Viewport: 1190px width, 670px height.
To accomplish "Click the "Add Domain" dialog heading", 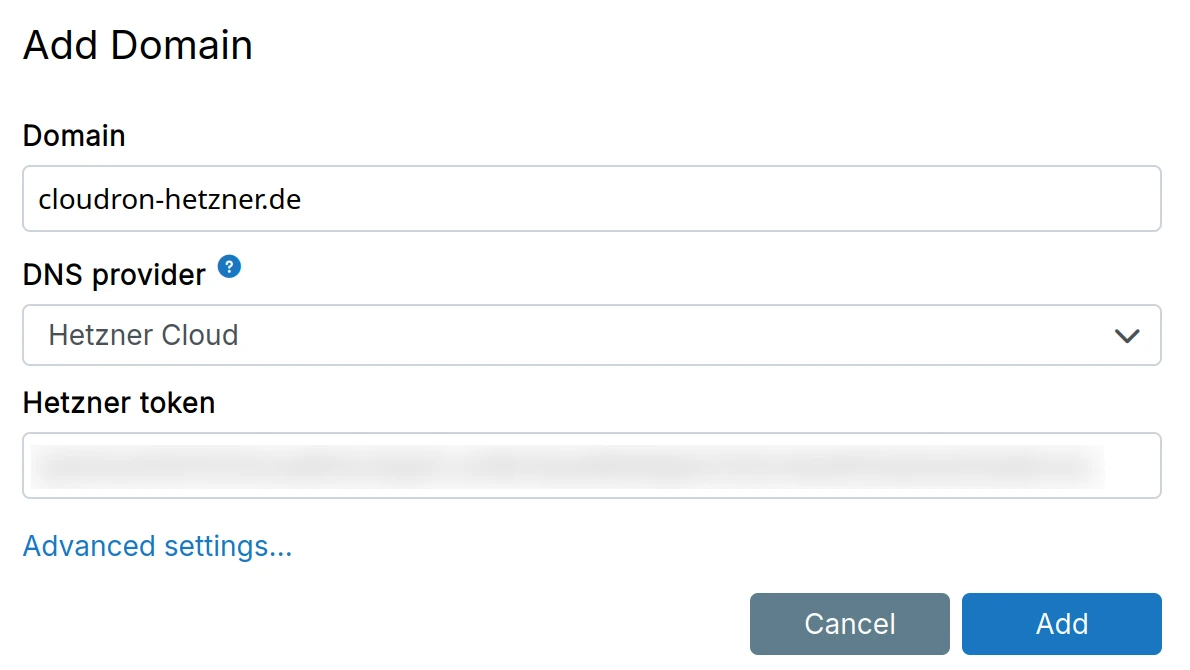I will click(138, 46).
